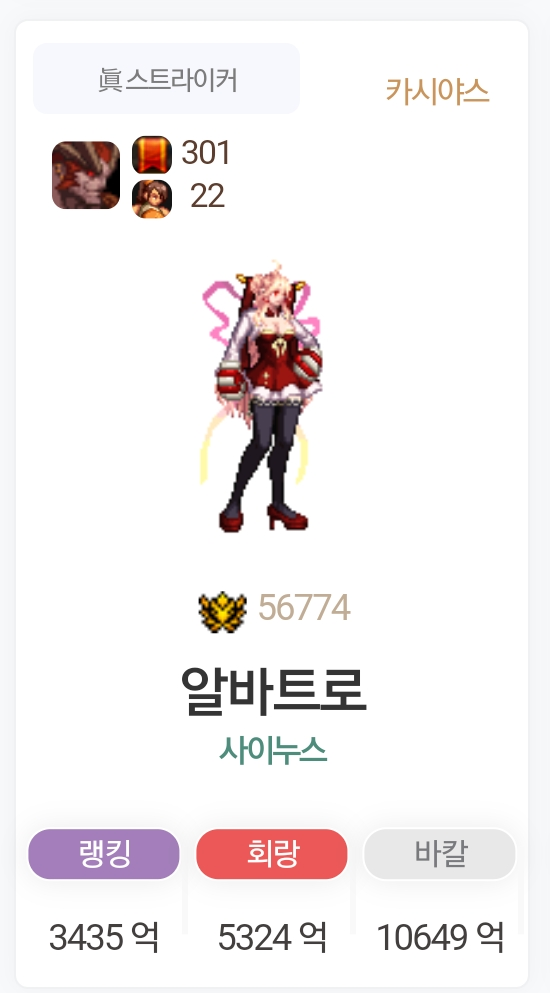Click the brown-haired character portrait icon

coord(152,199)
